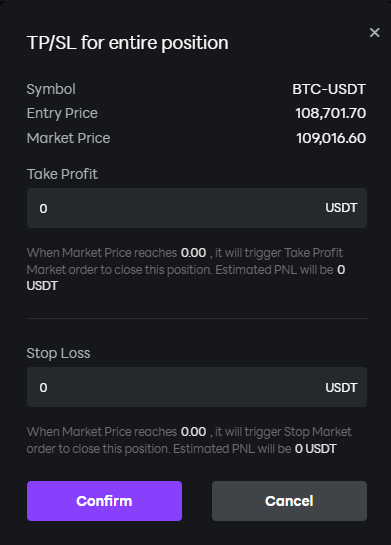Click the USDT unit in Stop Loss field
Viewport: 391px width, 545px height.
click(341, 388)
